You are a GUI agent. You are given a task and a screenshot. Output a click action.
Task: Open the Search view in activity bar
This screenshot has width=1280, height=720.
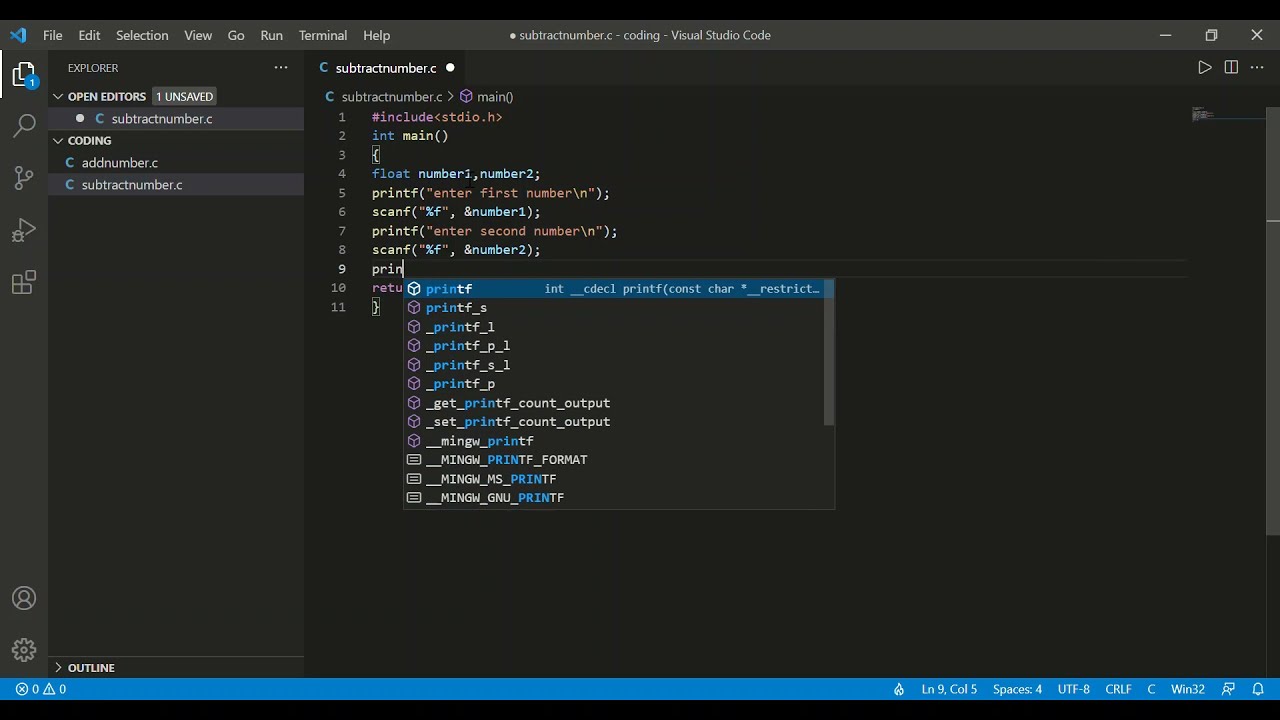[24, 126]
